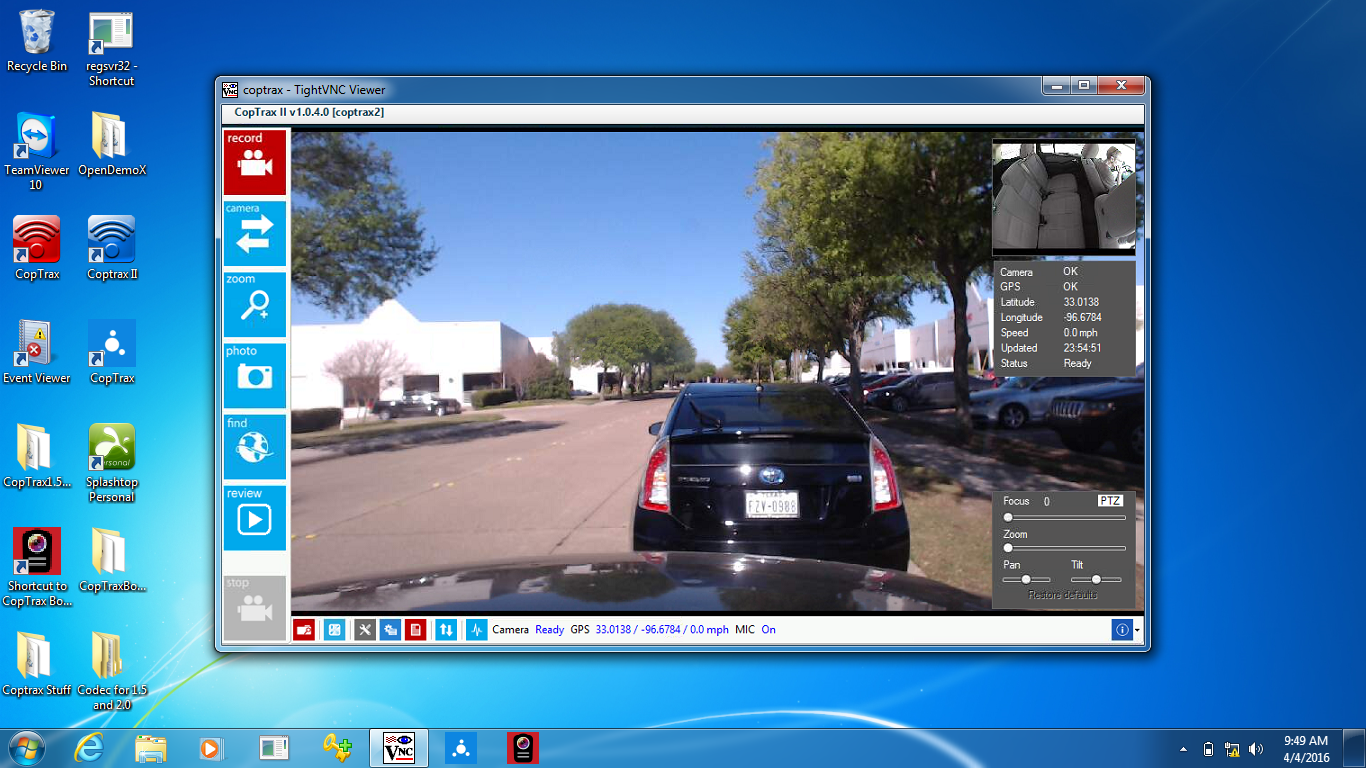The width and height of the screenshot is (1366, 768).
Task: Show hidden system tray icons
Action: [x=1184, y=748]
